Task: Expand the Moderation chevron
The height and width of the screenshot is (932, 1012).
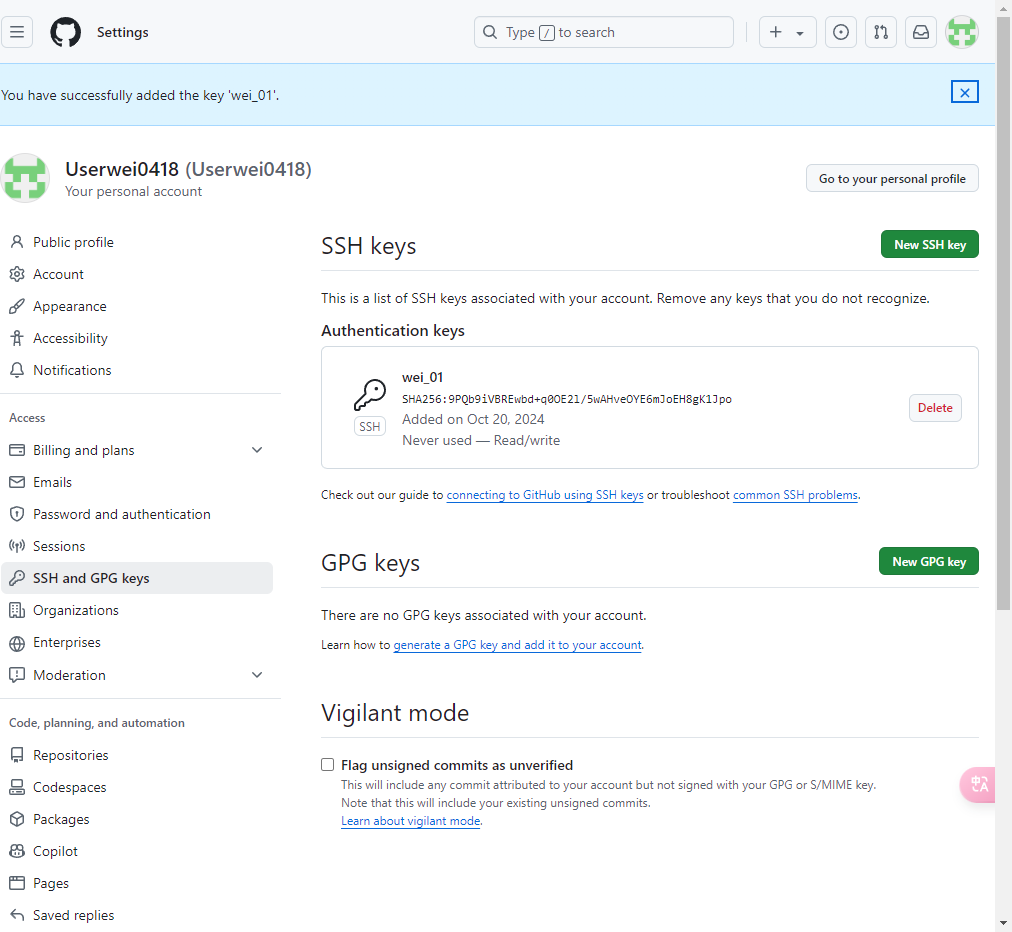Action: [x=257, y=675]
